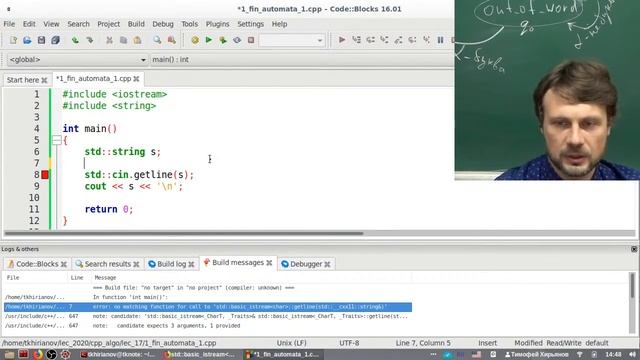Switch to the std::basic_istream taskbar window
This screenshot has height=360, width=640.
click(x=199, y=354)
